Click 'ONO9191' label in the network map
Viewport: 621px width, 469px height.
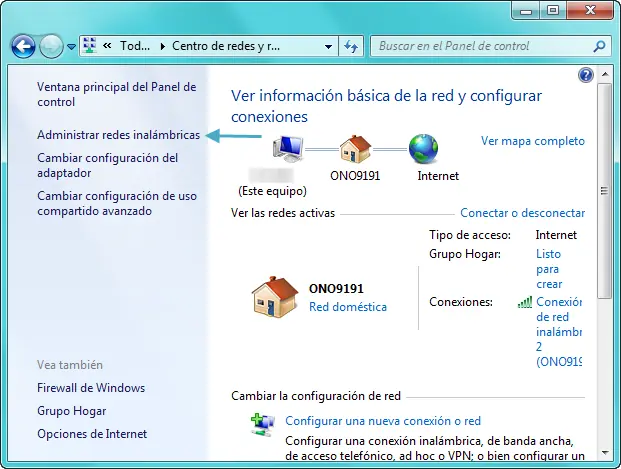[x=355, y=175]
